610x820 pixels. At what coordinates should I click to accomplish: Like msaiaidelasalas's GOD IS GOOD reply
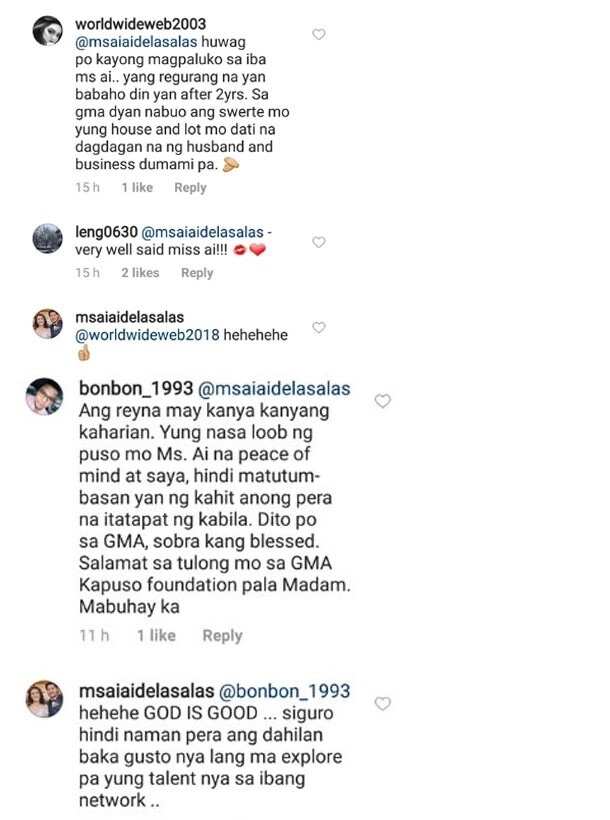click(x=382, y=704)
